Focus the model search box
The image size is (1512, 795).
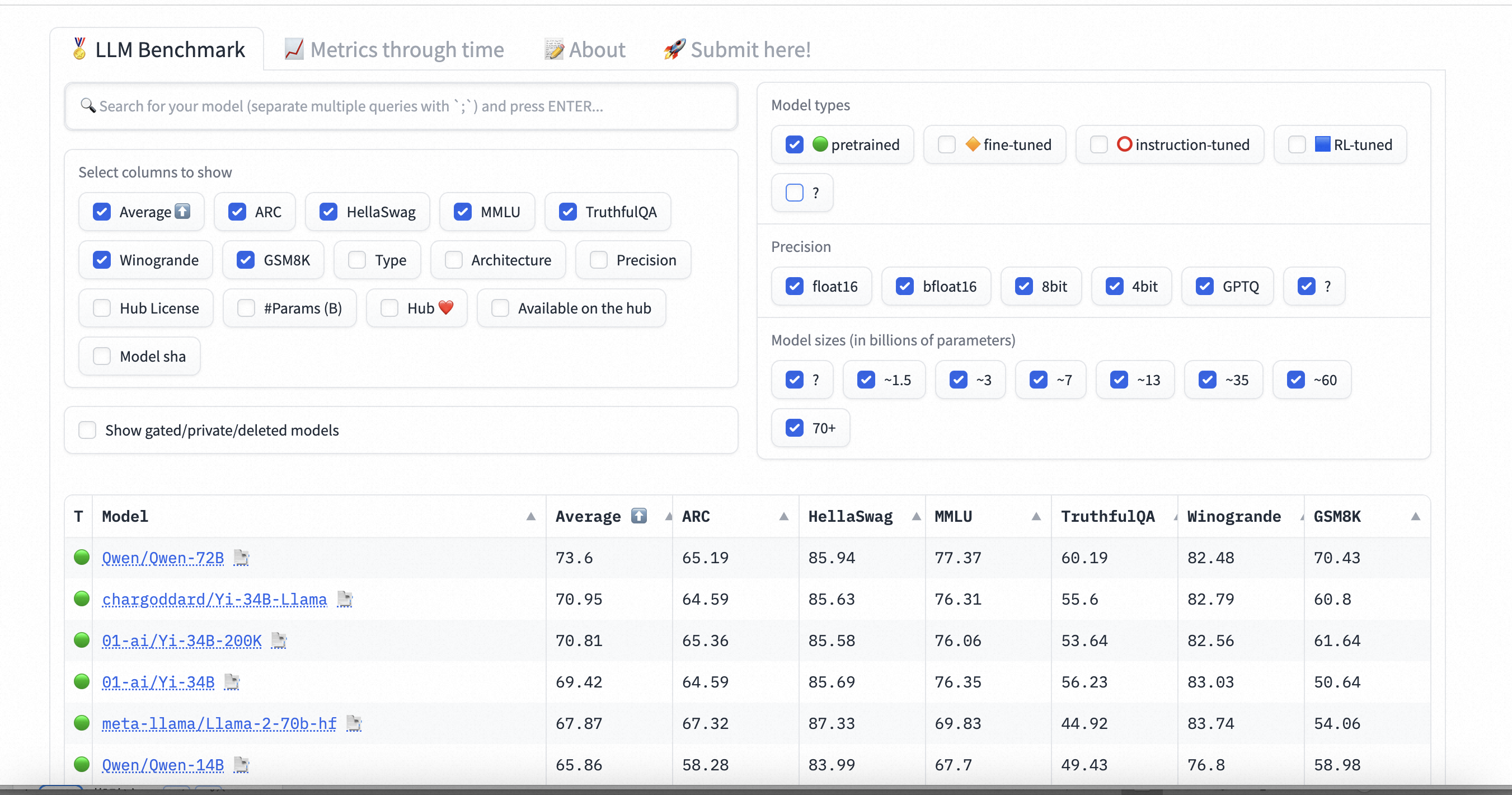[401, 106]
